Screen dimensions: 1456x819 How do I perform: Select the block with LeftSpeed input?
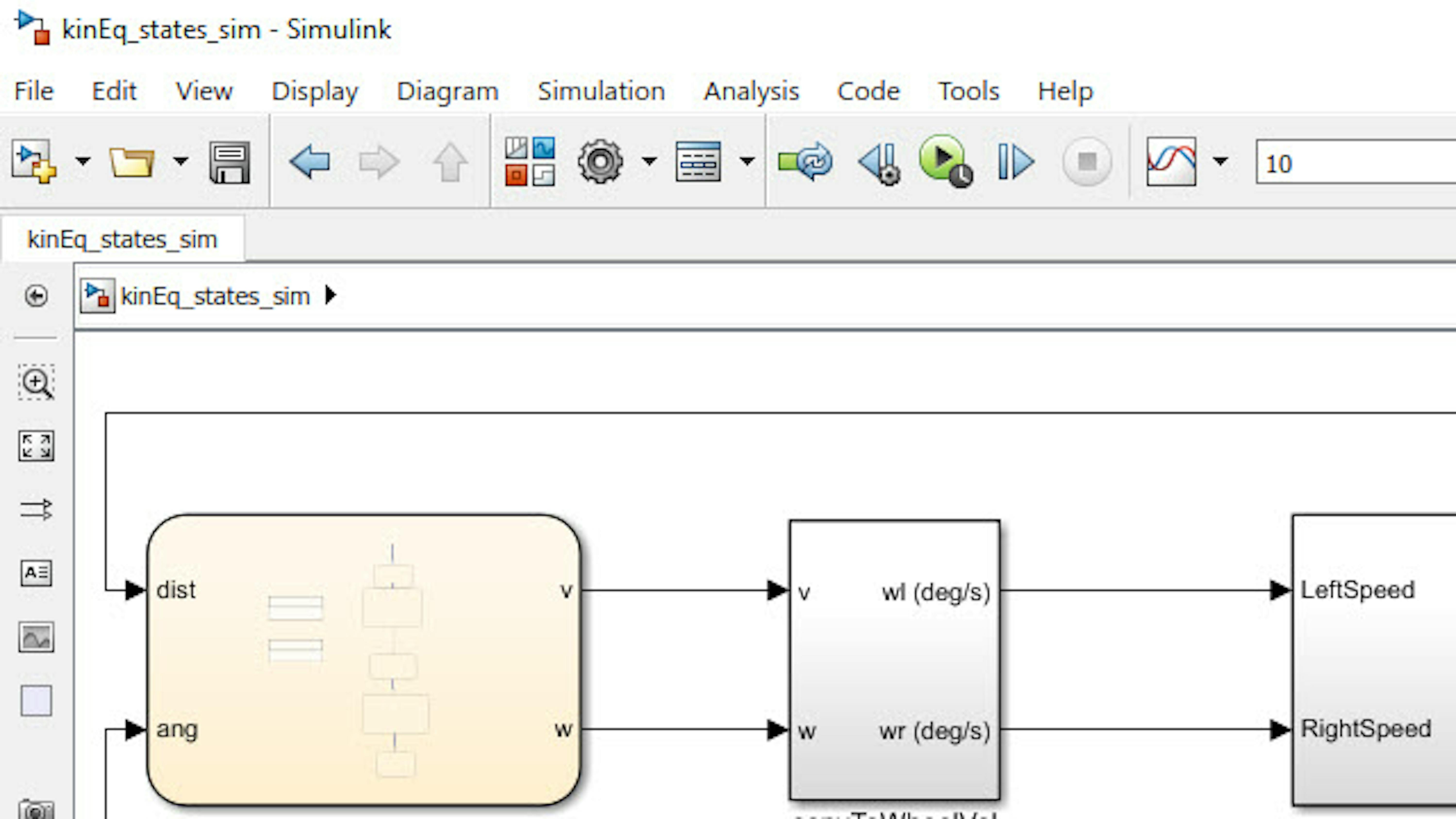pos(1374,660)
